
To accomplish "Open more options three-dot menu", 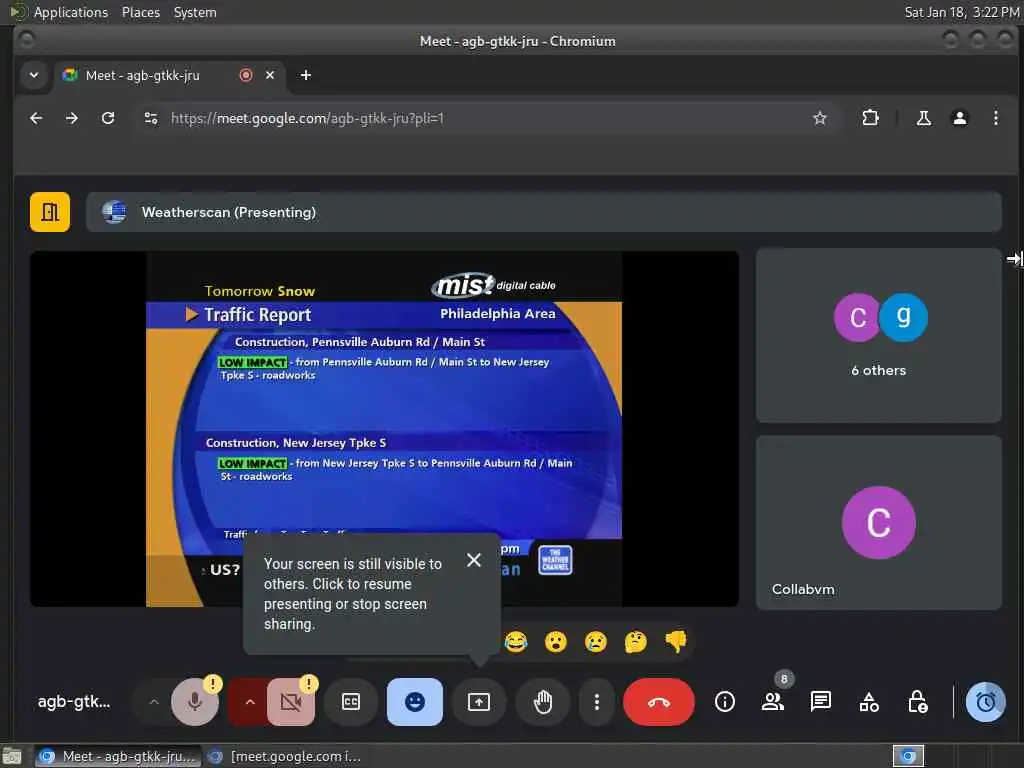I will click(x=596, y=702).
